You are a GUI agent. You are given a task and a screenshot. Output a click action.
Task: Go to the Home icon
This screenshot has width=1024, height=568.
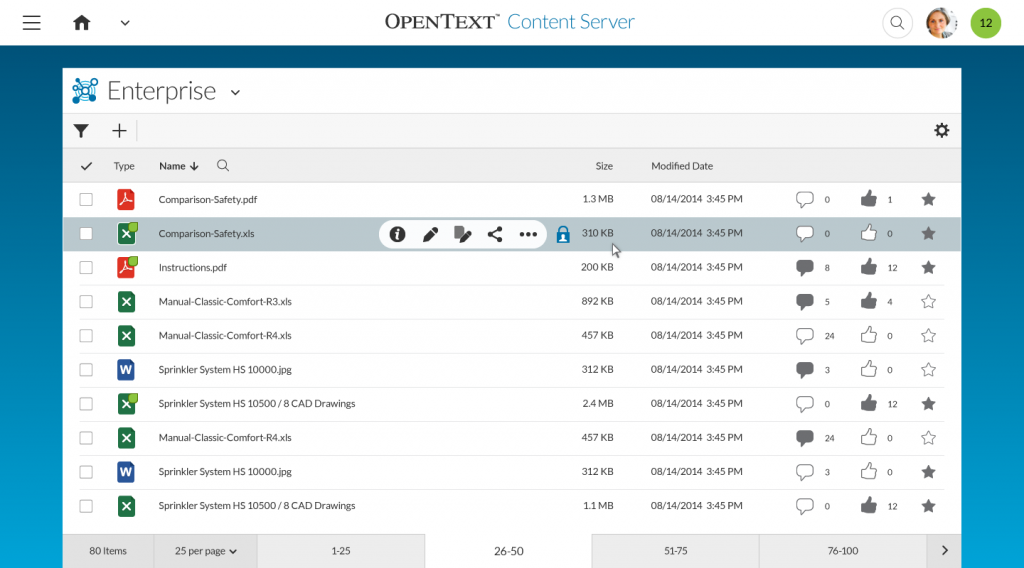click(x=82, y=23)
